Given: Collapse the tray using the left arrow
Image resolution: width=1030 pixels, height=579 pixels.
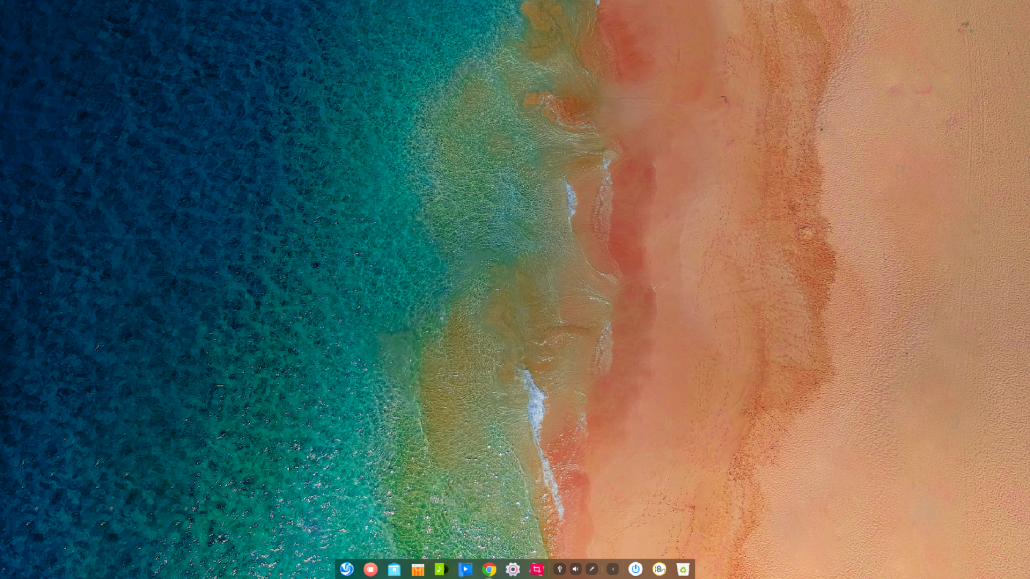Looking at the screenshot, I should [613, 569].
